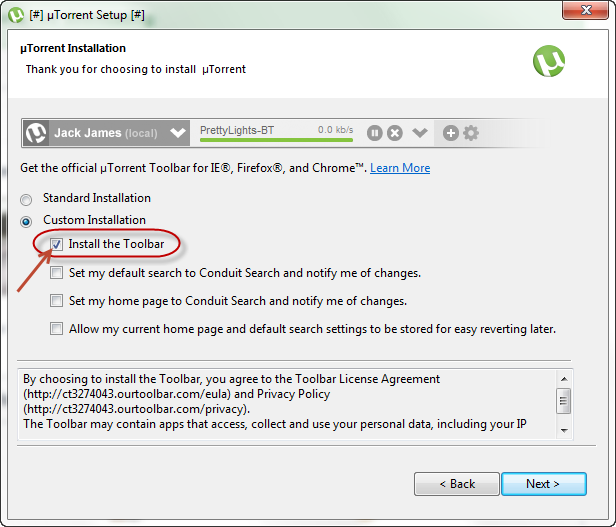Viewport: 616px width, 527px height.
Task: Click the PrettyLights-BT progress bar
Action: coord(277,140)
